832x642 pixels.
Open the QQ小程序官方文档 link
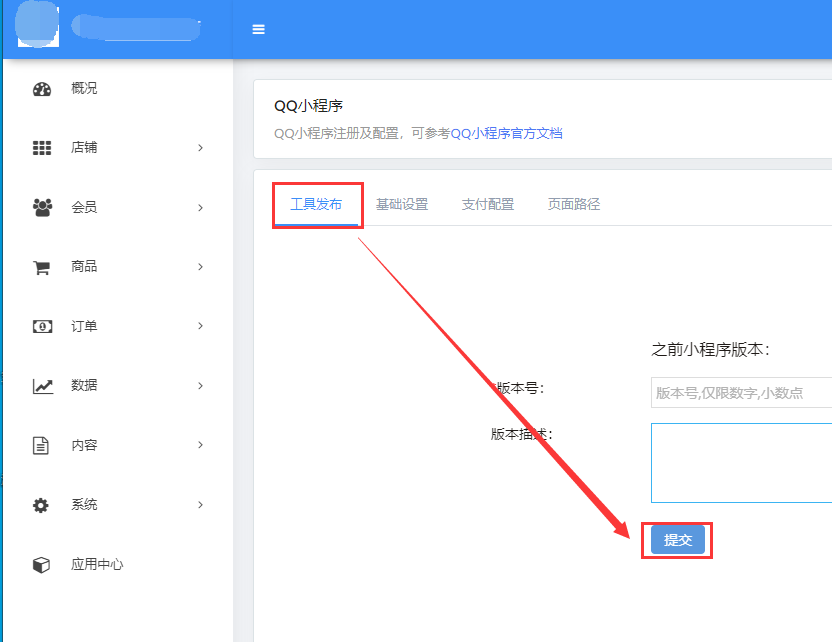coord(506,133)
